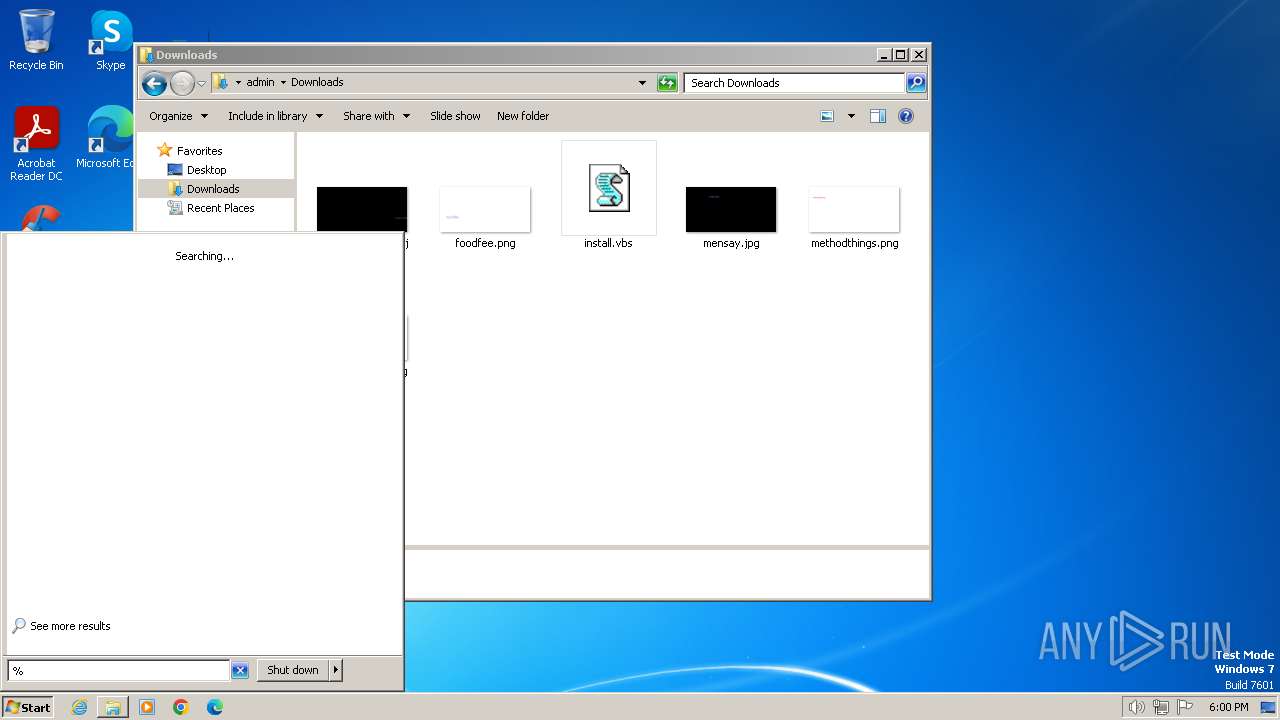Viewport: 1280px width, 720px height.
Task: Clear the Start menu search text
Action: coord(240,671)
